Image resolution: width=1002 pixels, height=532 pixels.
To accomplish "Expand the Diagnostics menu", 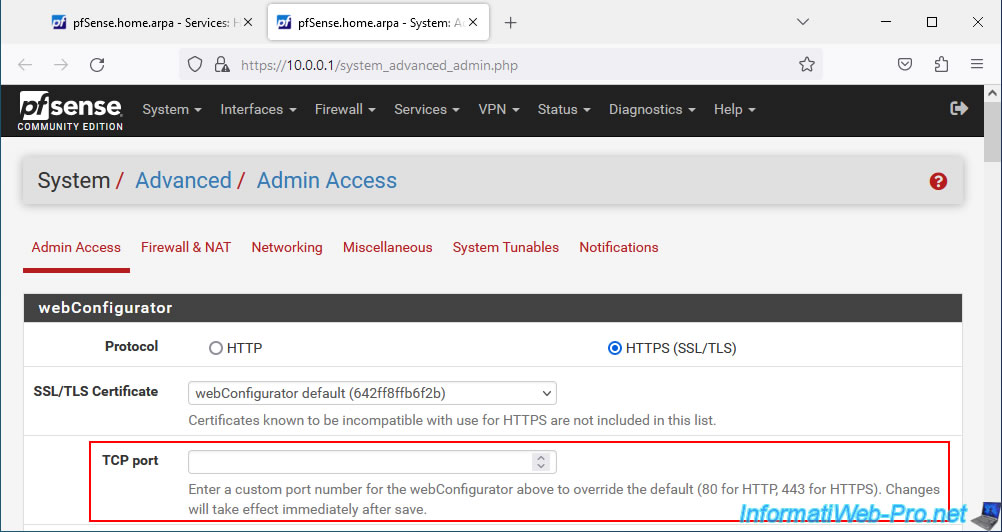I will (x=652, y=109).
